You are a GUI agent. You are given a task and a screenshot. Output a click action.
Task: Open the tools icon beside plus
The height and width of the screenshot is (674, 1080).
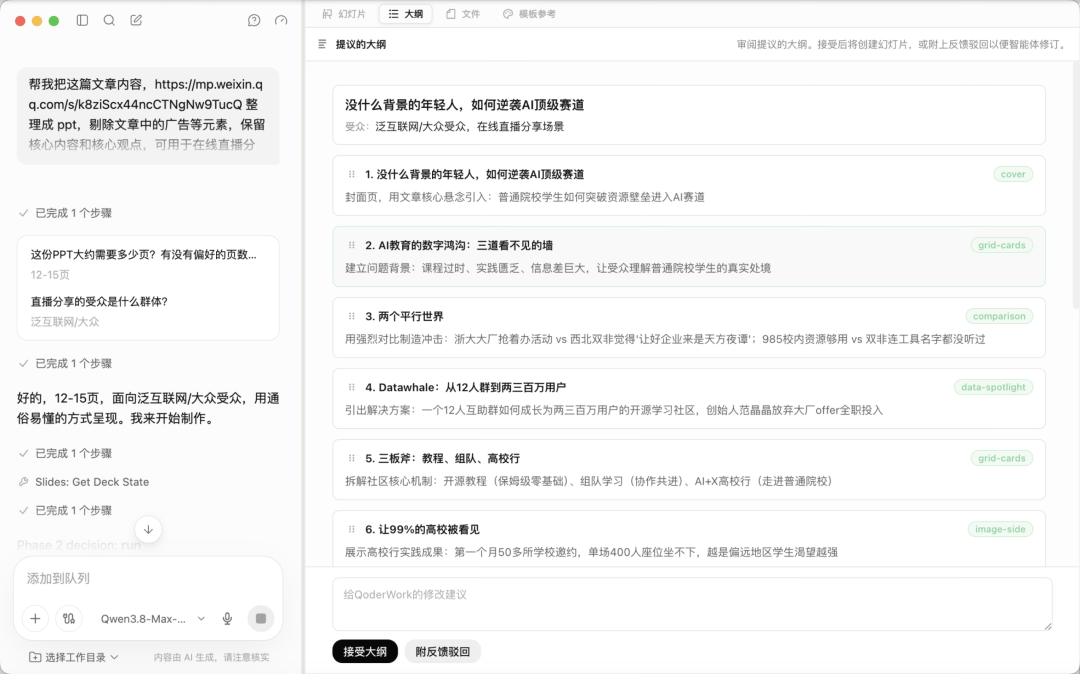point(69,618)
